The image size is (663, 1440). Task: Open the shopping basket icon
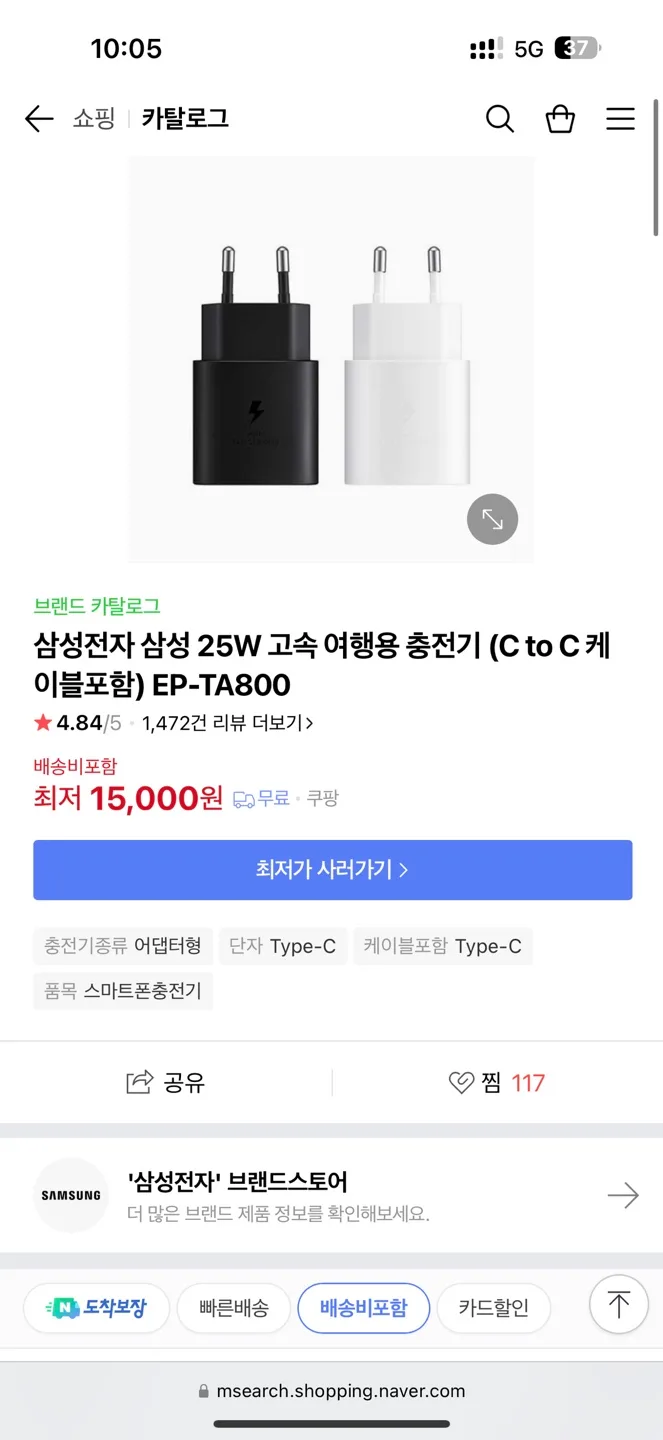[560, 119]
